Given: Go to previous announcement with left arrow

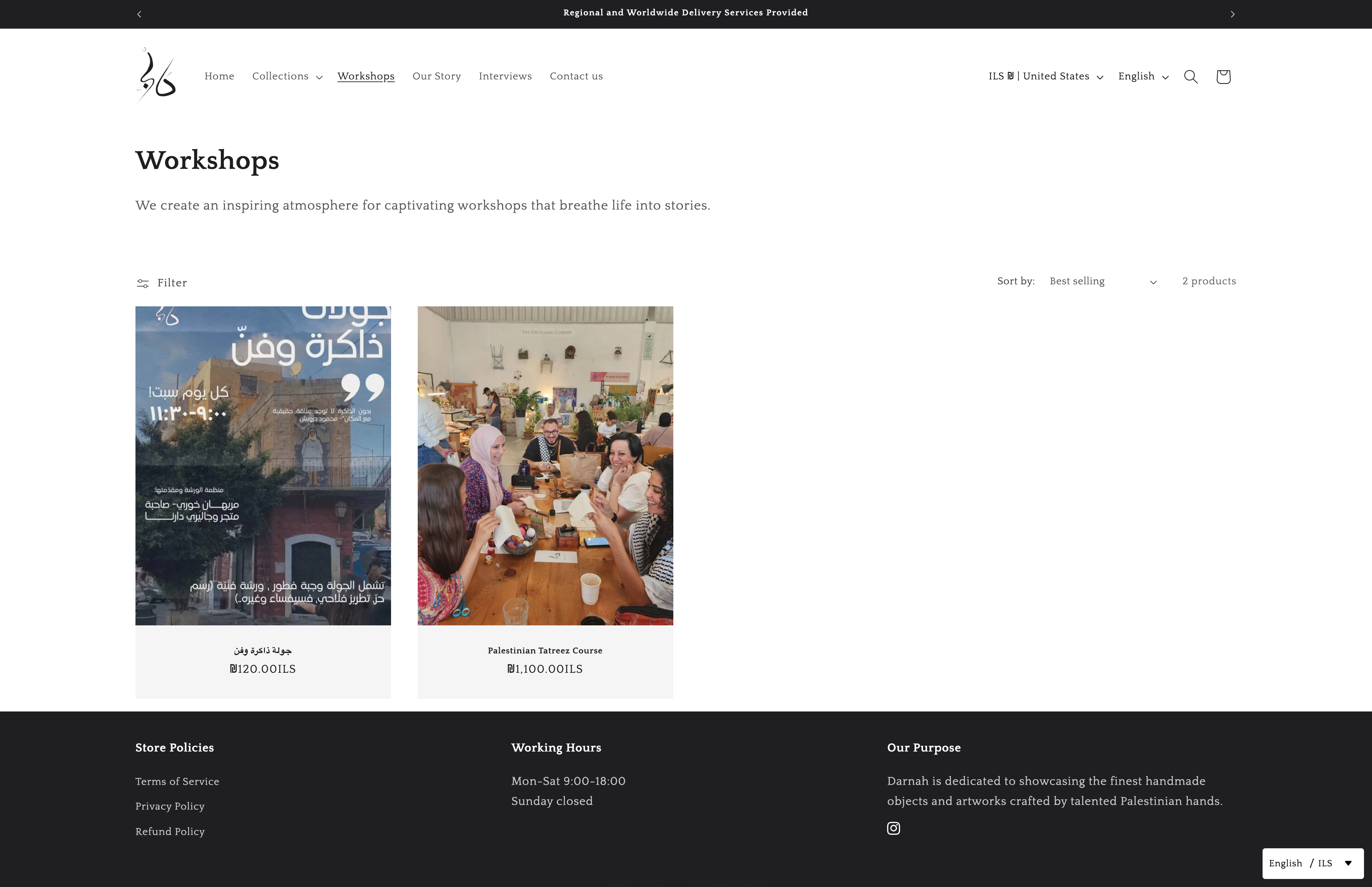Looking at the screenshot, I should pos(139,14).
